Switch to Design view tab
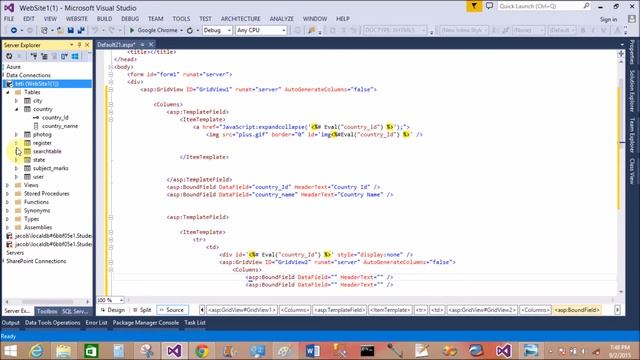 113,310
